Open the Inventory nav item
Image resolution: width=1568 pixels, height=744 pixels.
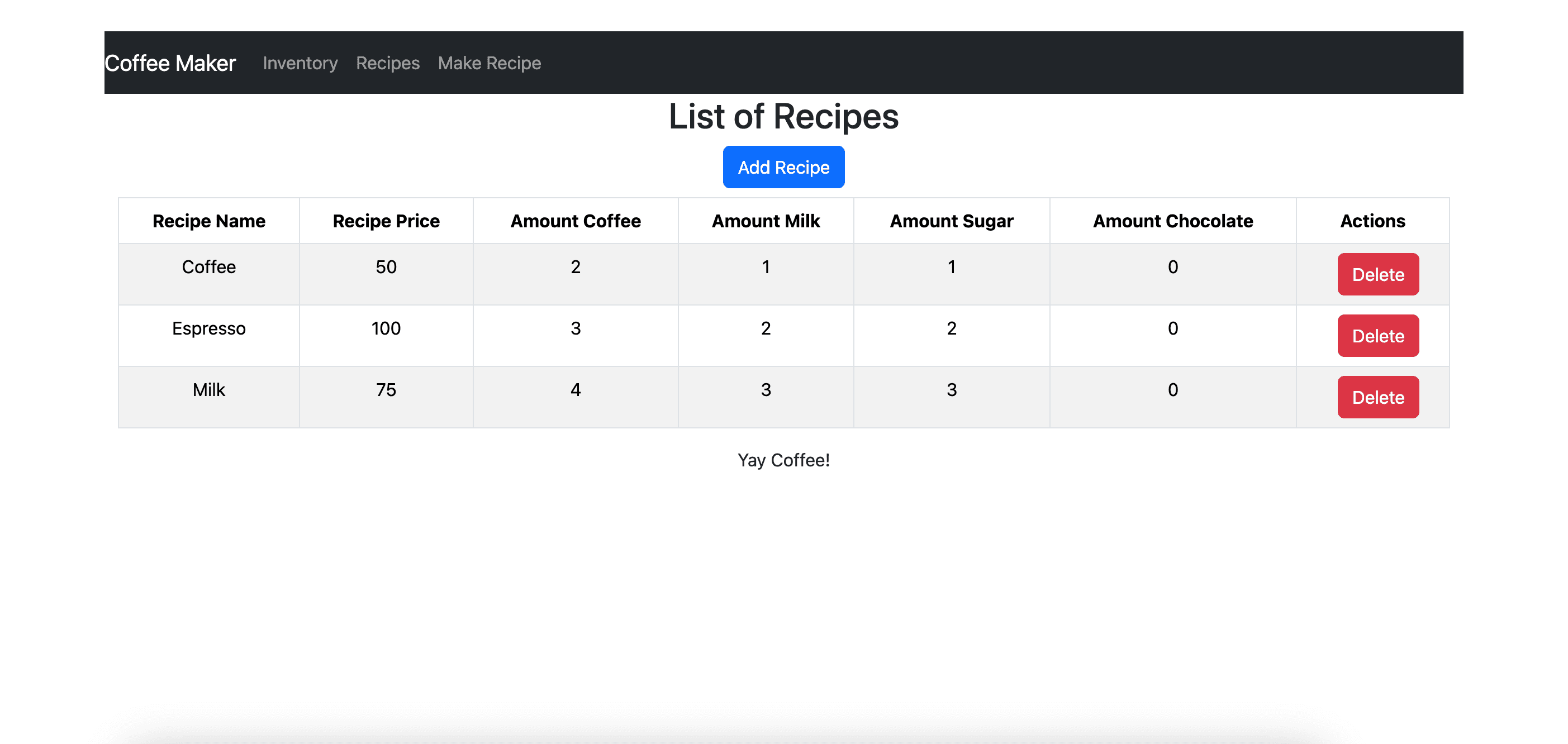coord(300,63)
